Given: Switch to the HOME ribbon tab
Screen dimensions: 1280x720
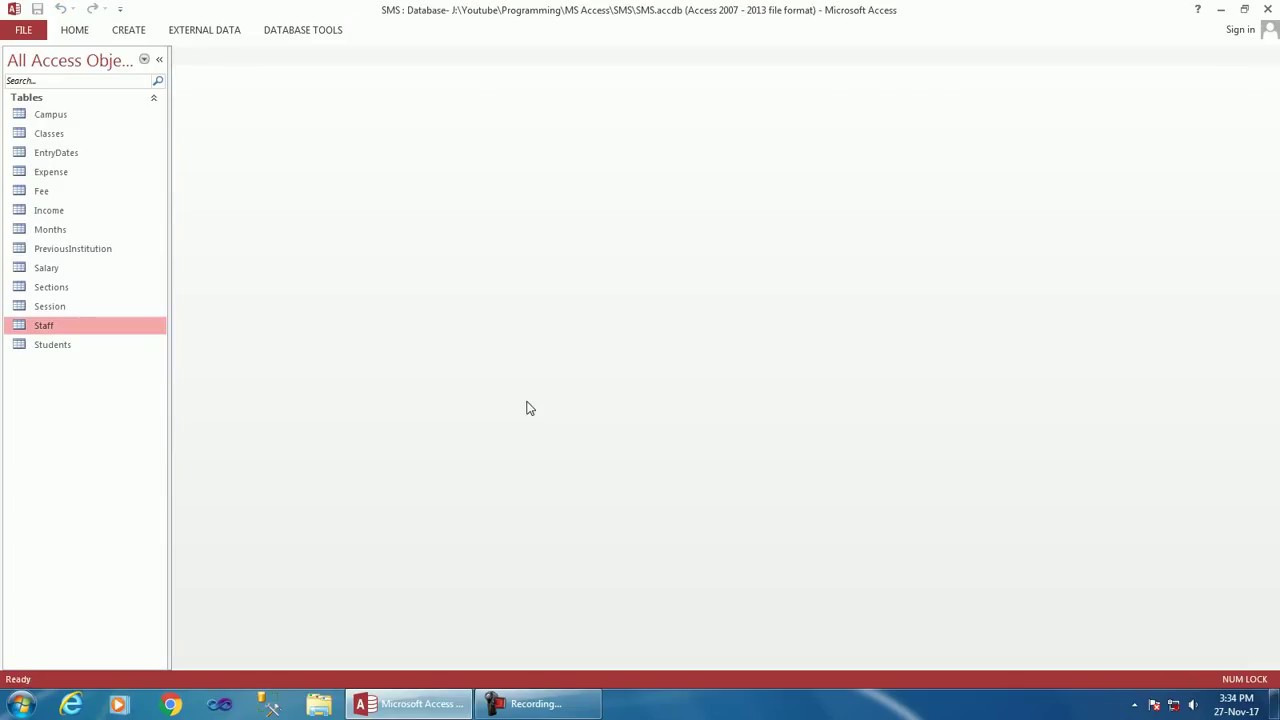Looking at the screenshot, I should click(74, 30).
